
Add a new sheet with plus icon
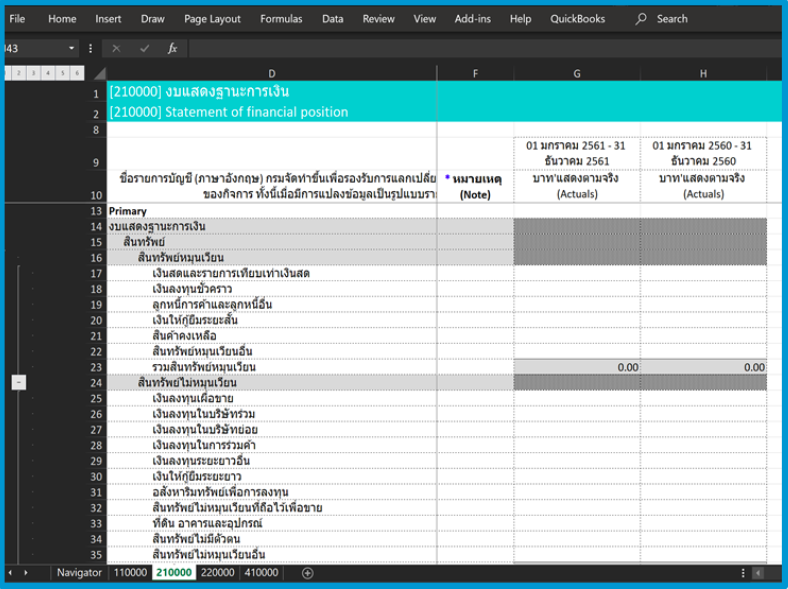coord(308,573)
